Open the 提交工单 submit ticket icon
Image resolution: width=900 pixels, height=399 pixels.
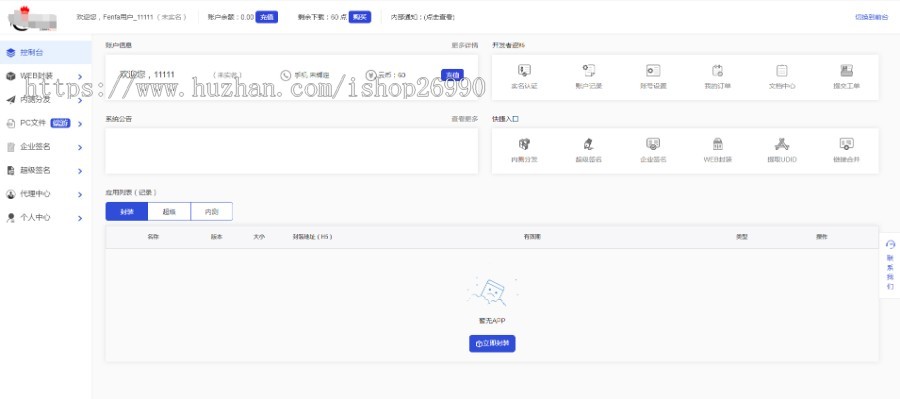pyautogui.click(x=846, y=71)
